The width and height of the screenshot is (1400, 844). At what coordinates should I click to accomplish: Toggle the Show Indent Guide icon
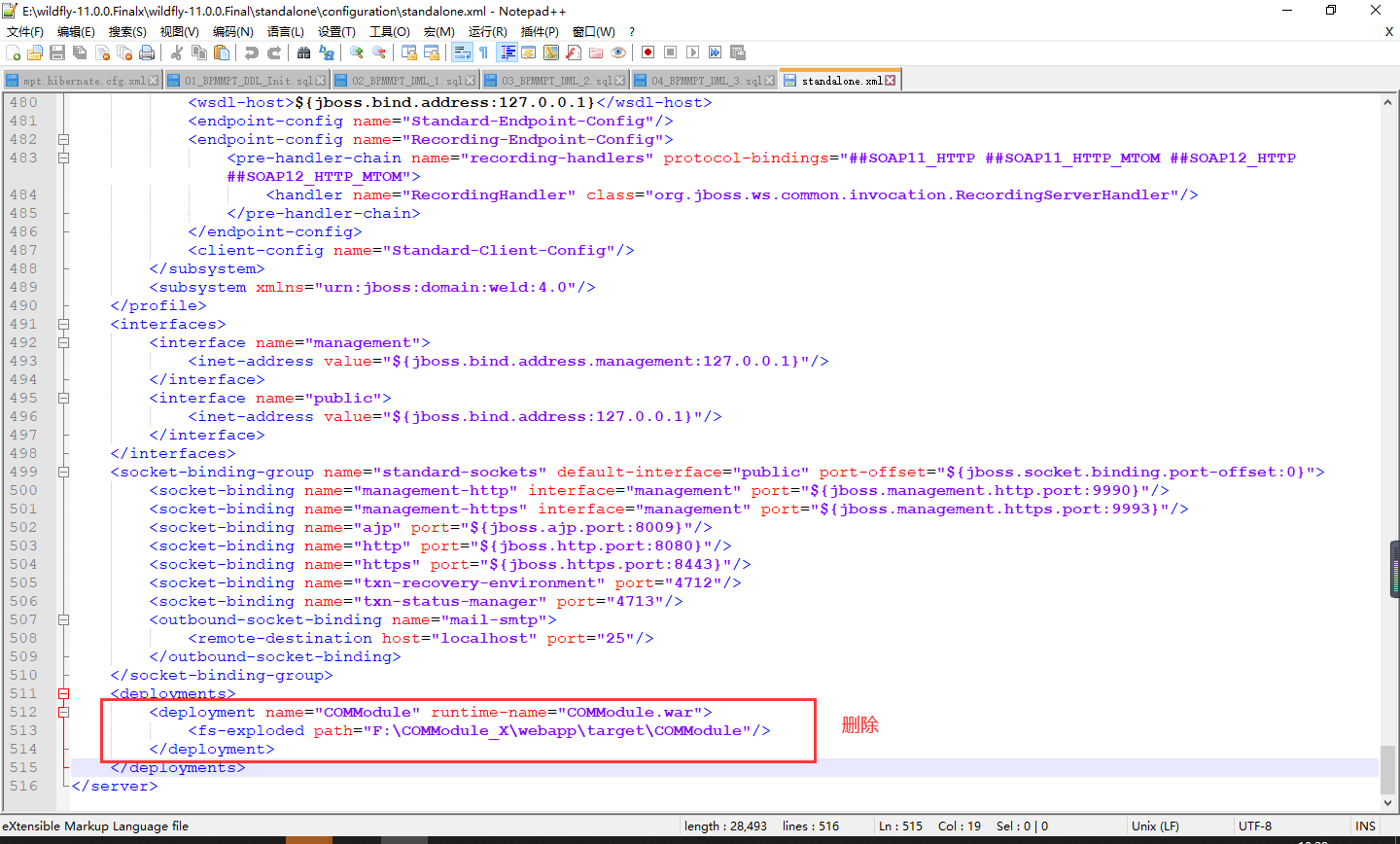click(505, 52)
